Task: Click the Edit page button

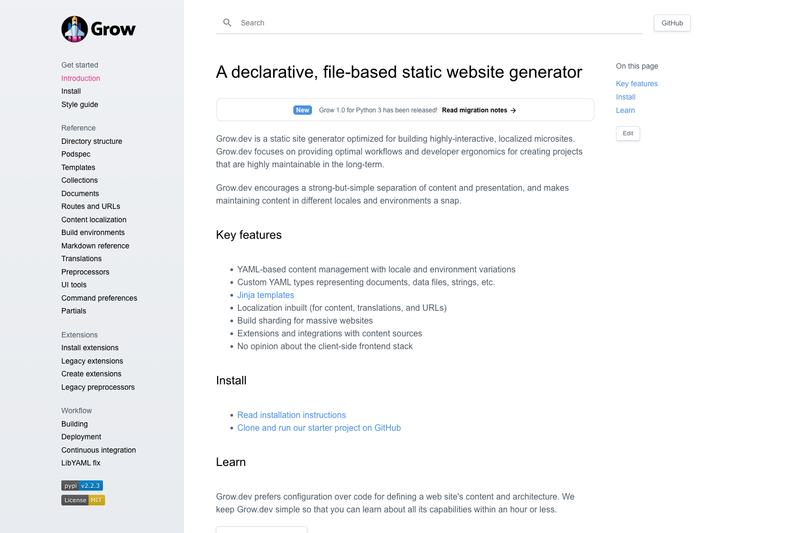Action: click(628, 134)
